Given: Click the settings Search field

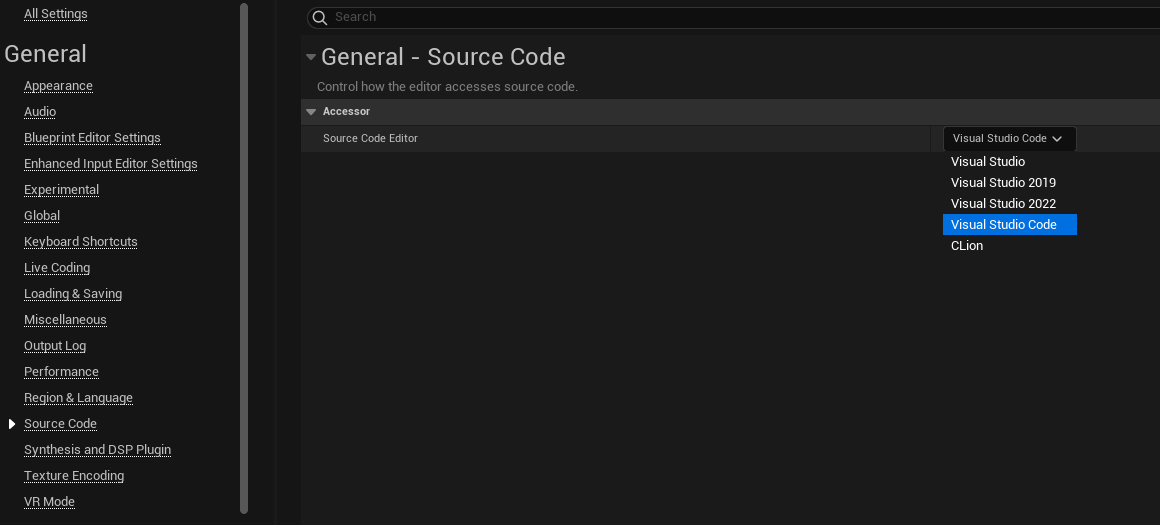Looking at the screenshot, I should [733, 17].
